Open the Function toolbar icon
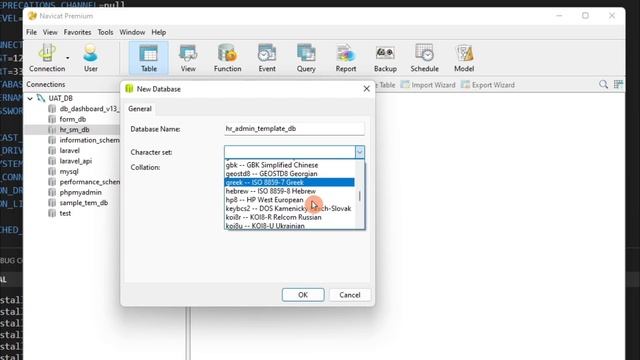The height and width of the screenshot is (360, 640). pyautogui.click(x=227, y=58)
